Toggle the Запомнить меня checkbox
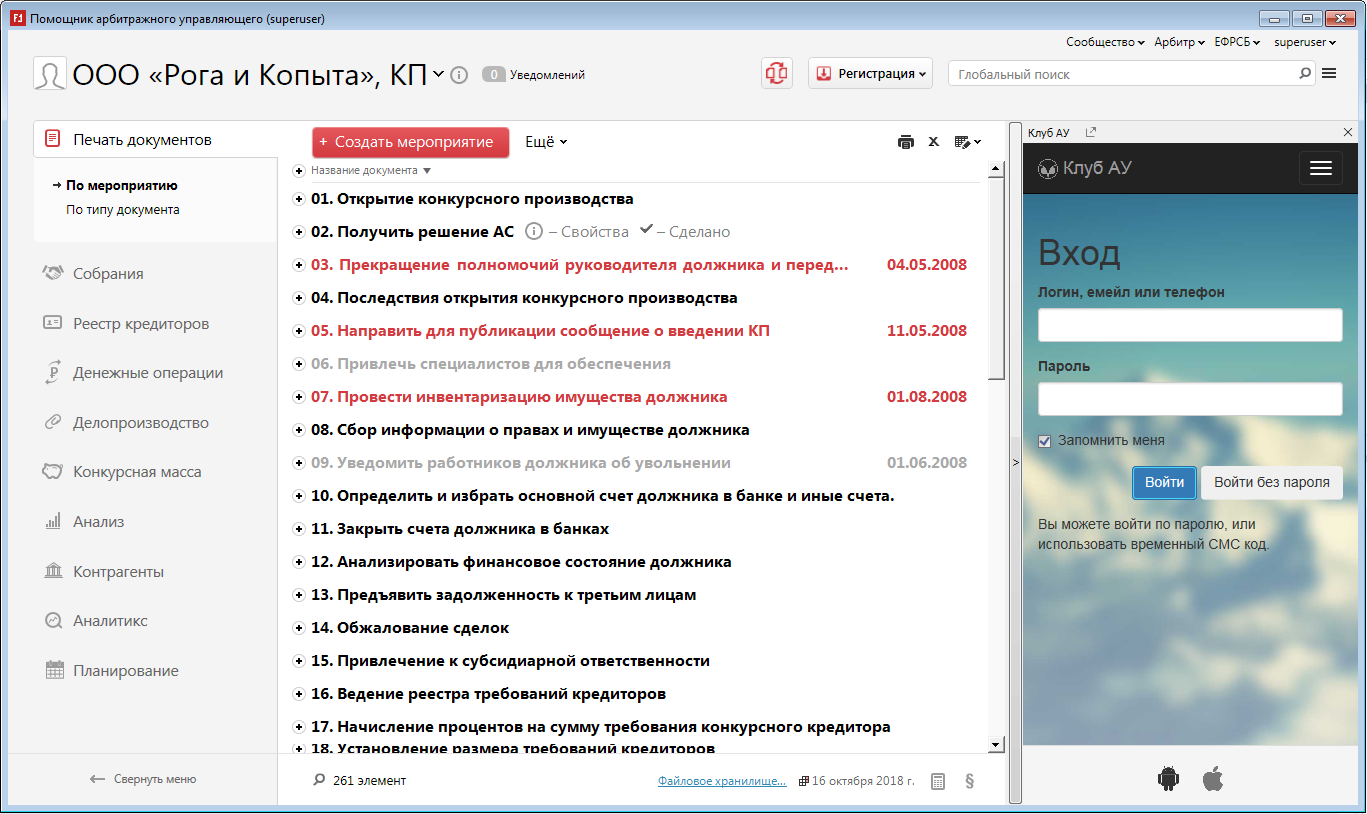This screenshot has height=814, width=1367. coord(1045,441)
